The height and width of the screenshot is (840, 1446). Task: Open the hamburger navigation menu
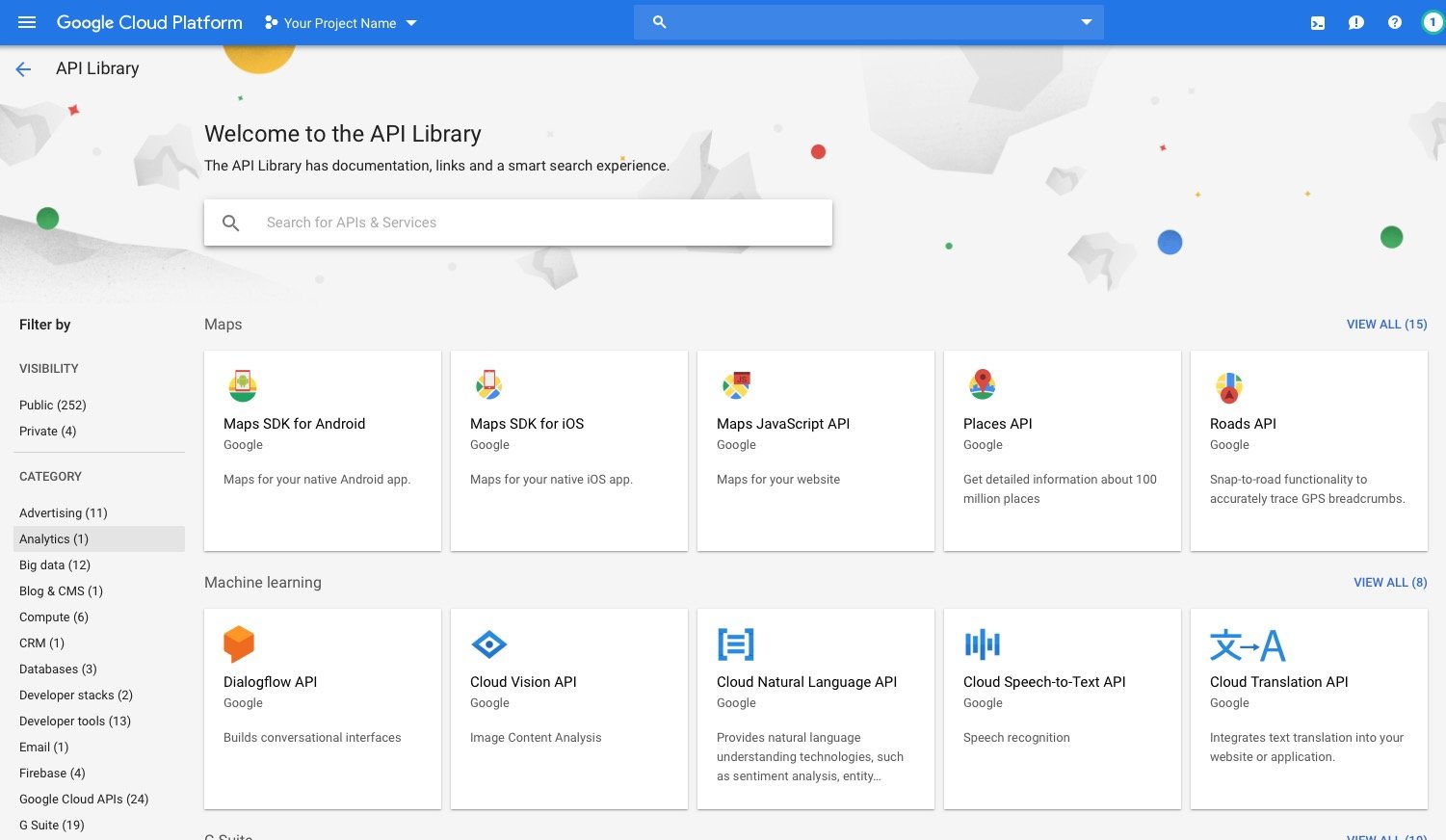pos(27,22)
